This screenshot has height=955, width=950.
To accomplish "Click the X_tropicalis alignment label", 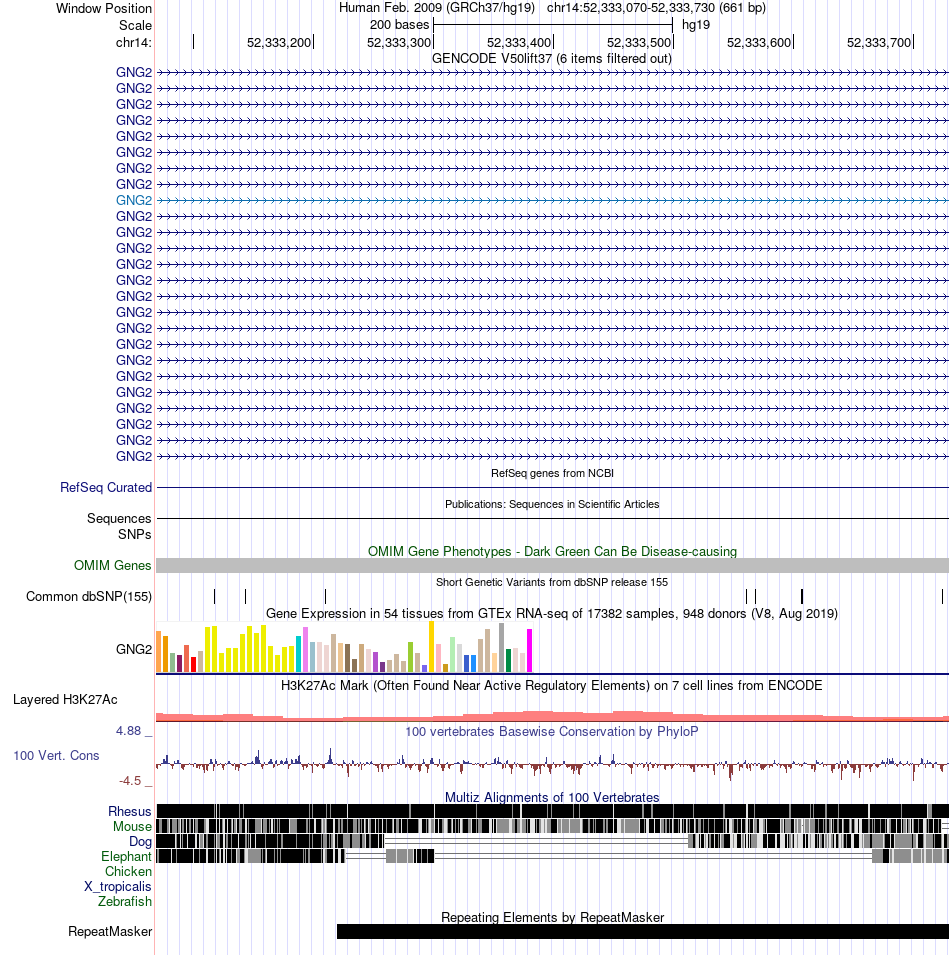I will tap(118, 887).
